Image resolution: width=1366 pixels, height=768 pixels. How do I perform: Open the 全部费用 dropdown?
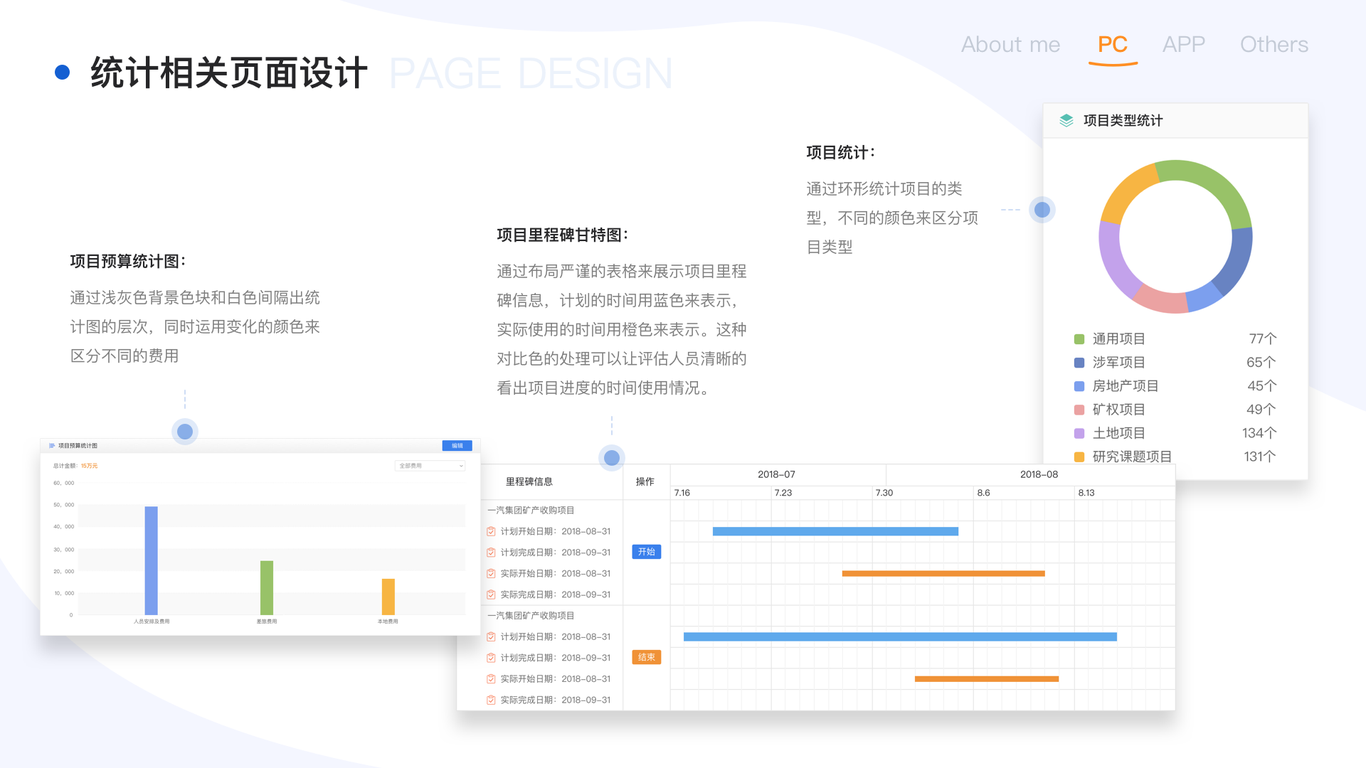(430, 466)
